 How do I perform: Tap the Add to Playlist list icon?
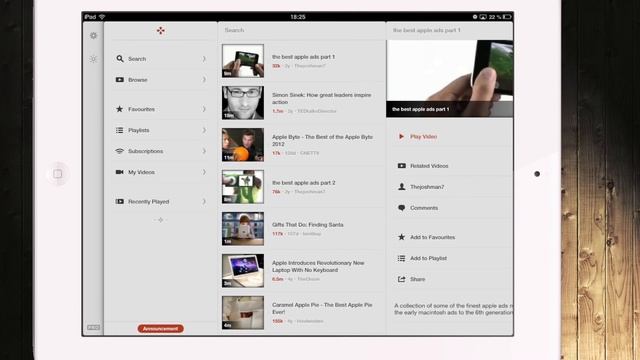pos(402,258)
